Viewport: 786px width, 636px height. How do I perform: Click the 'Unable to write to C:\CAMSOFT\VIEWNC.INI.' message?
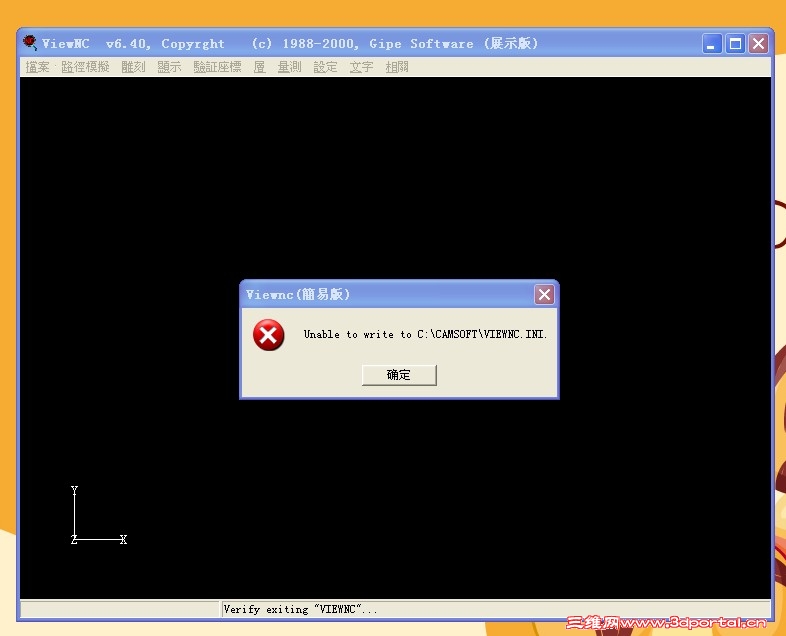(425, 334)
